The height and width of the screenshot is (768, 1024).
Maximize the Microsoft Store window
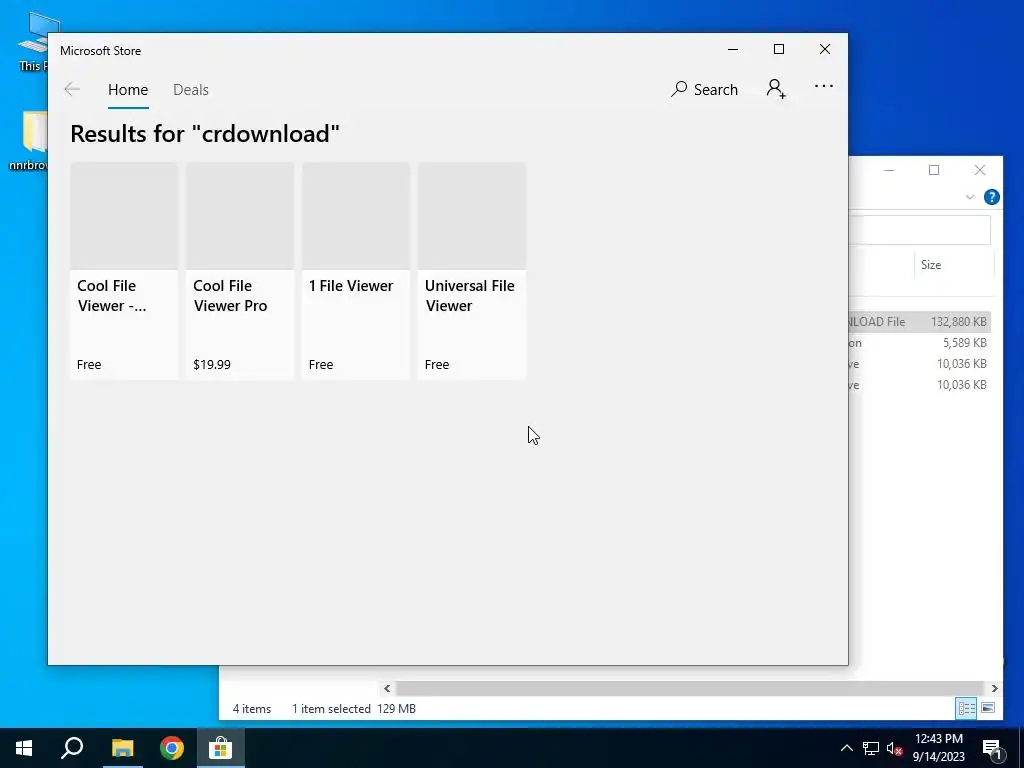point(778,50)
